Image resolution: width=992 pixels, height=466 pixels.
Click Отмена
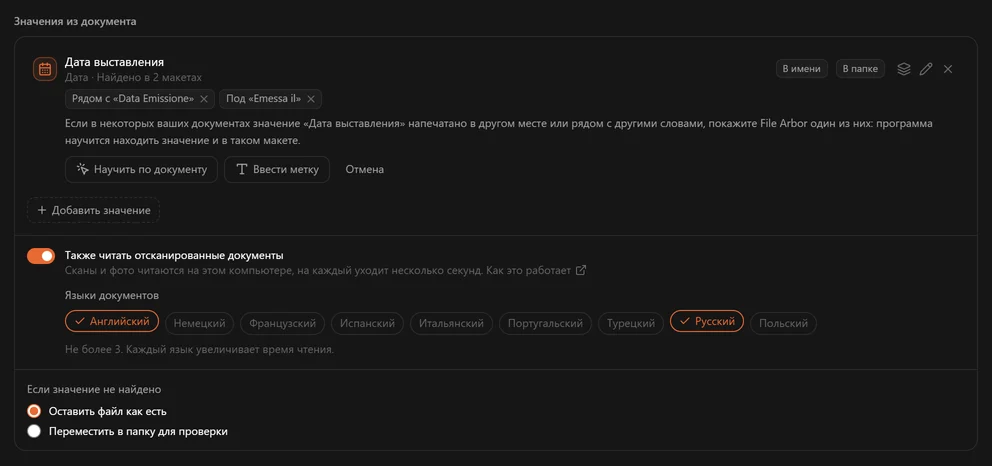pos(364,169)
